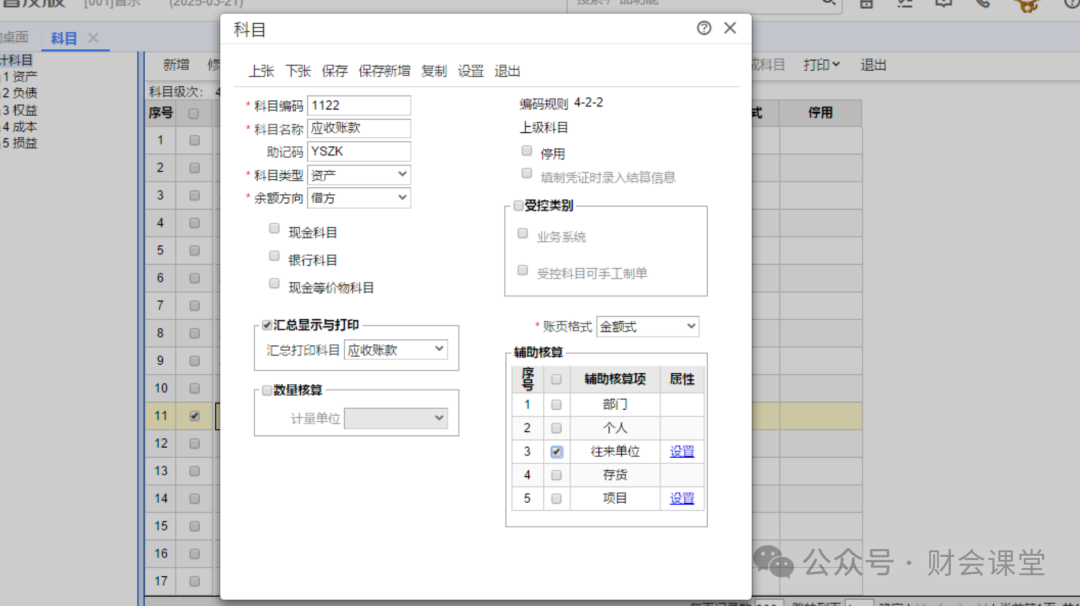
Task: Open the 余额方向 dropdown
Action: pyautogui.click(x=358, y=198)
